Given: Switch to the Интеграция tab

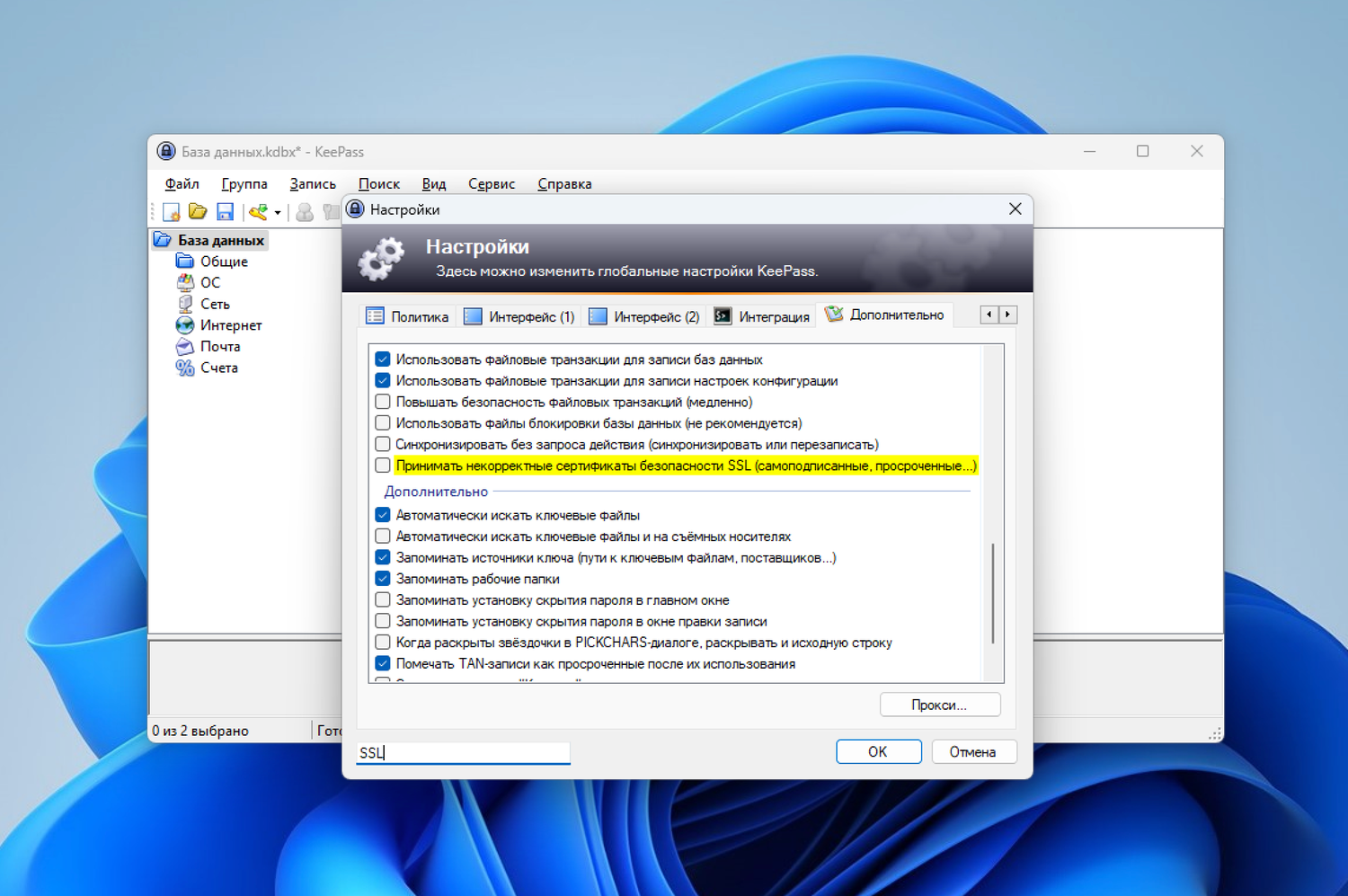Looking at the screenshot, I should (x=762, y=316).
